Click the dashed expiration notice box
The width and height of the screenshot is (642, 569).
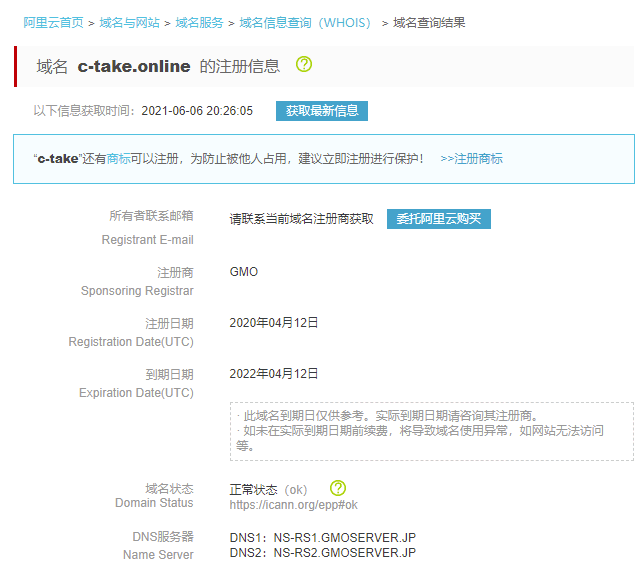coord(431,431)
